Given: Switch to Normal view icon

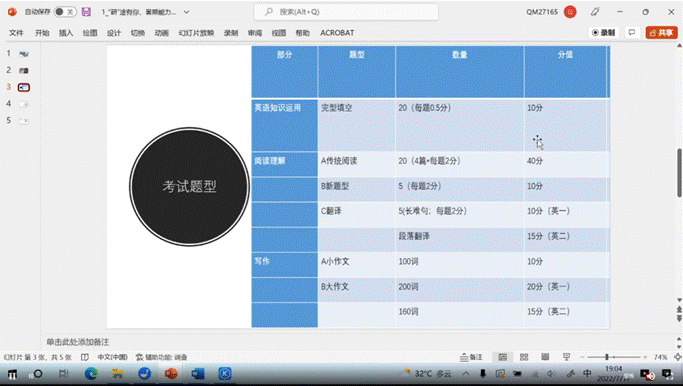Looking at the screenshot, I should pos(503,357).
